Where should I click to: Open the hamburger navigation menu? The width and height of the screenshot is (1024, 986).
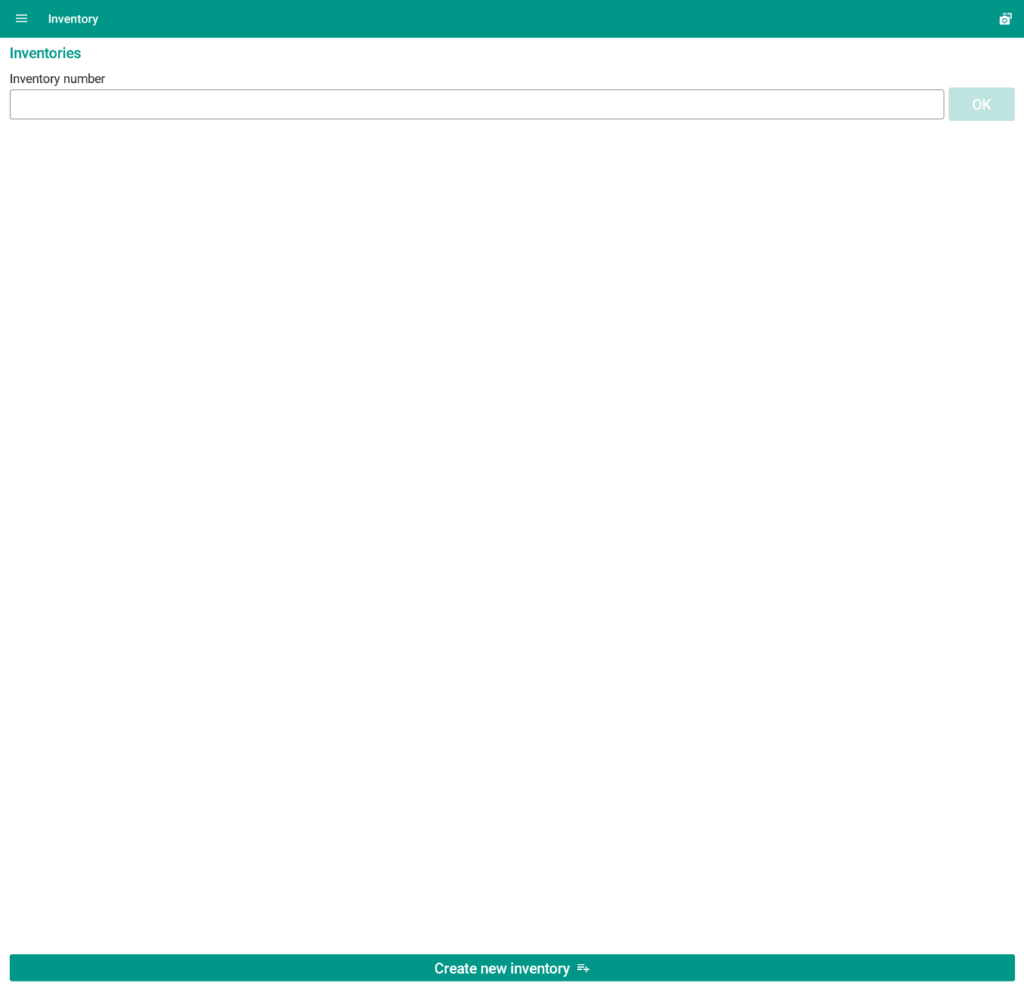pos(21,19)
